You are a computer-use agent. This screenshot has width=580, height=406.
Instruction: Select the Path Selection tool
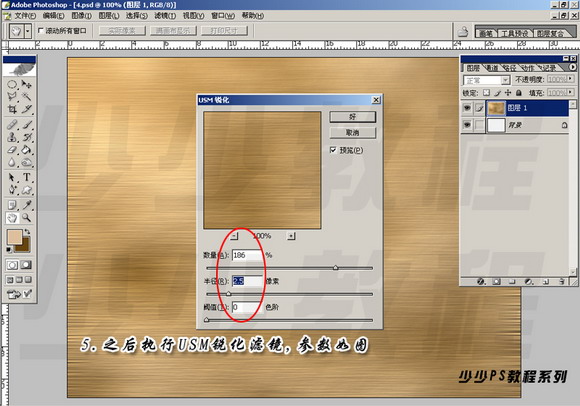[x=12, y=177]
